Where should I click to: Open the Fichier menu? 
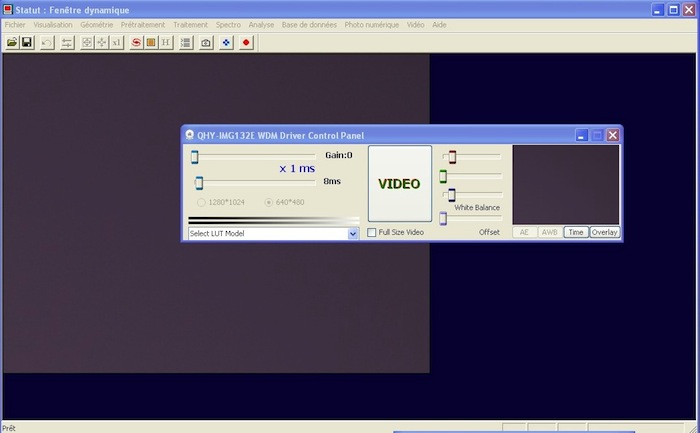pos(15,25)
